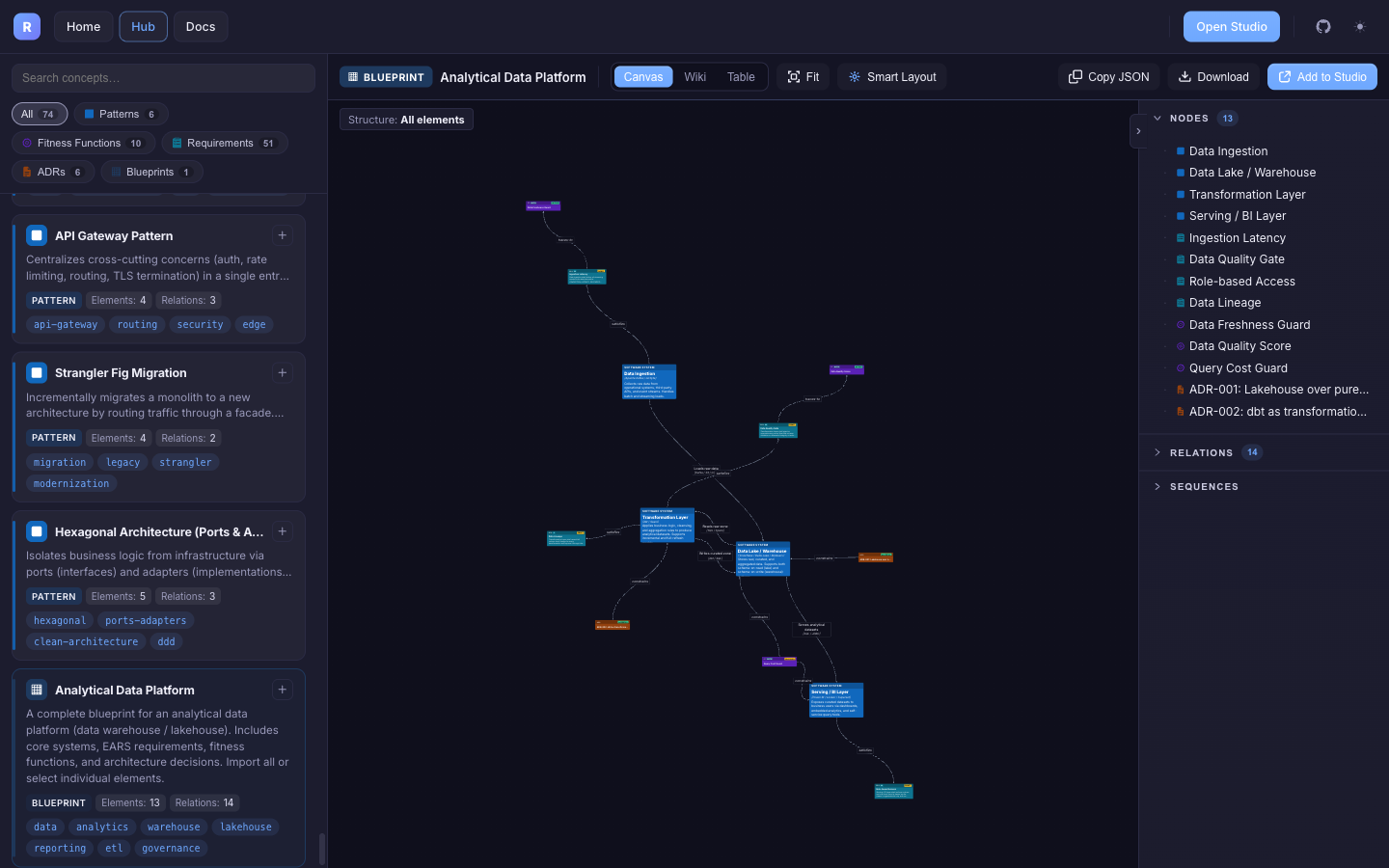Switch to the Table tab
The height and width of the screenshot is (868, 1389).
tap(741, 77)
